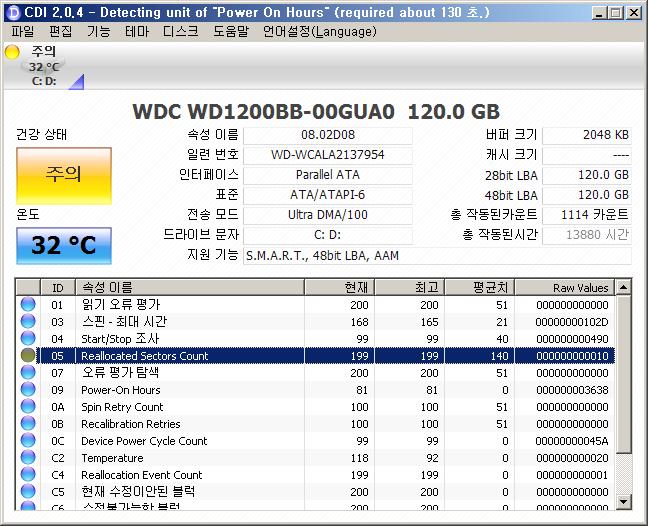
Task: Click the drive letter field C: D:
Action: [x=328, y=235]
